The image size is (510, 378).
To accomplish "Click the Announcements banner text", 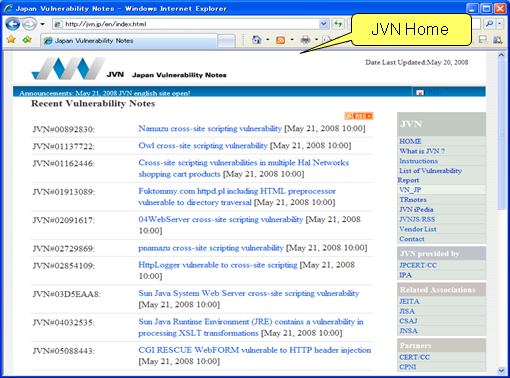I will tap(105, 93).
